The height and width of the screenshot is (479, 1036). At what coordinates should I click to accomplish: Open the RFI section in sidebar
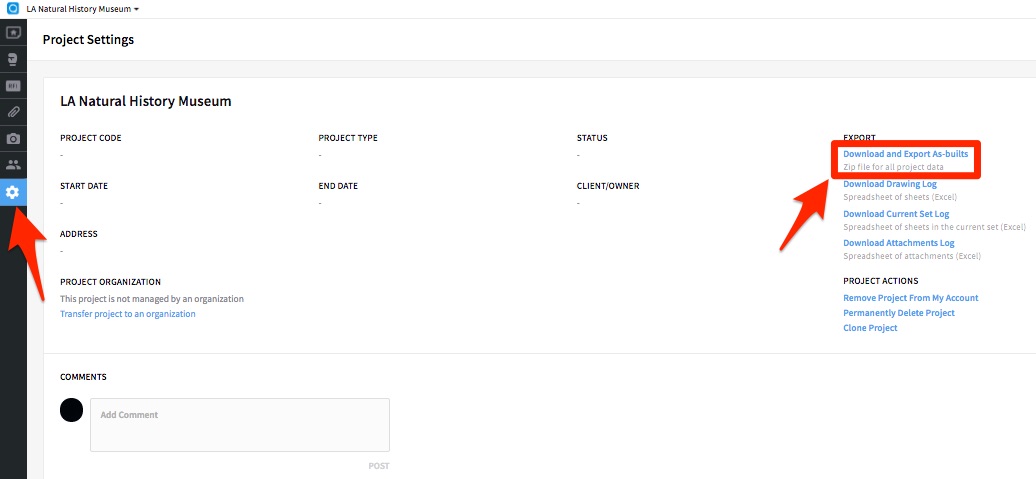(13, 86)
